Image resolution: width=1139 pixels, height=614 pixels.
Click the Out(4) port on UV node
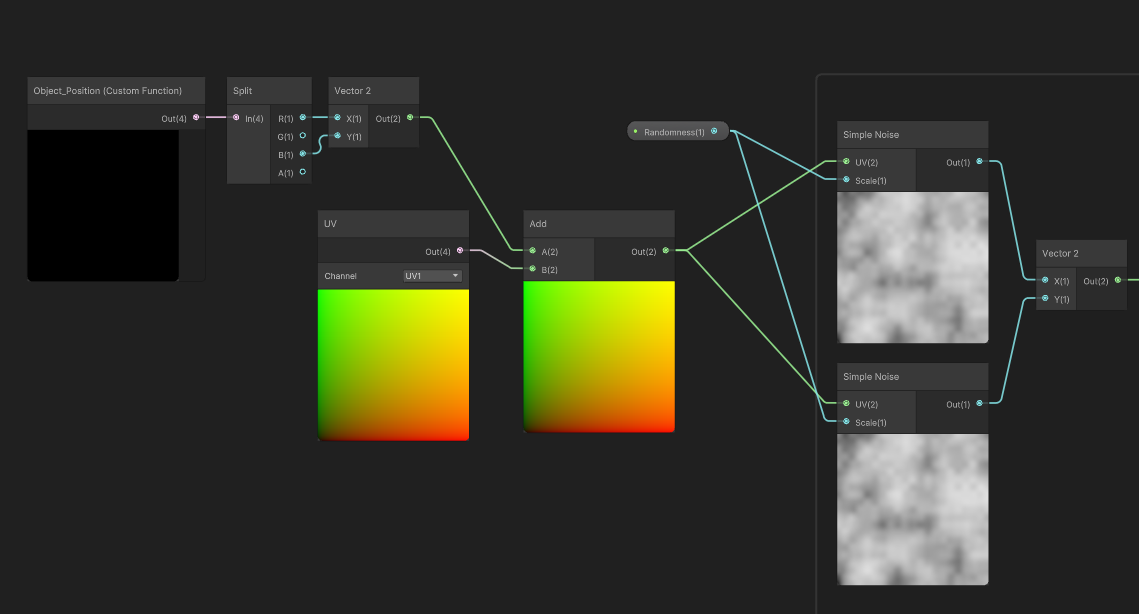[460, 251]
